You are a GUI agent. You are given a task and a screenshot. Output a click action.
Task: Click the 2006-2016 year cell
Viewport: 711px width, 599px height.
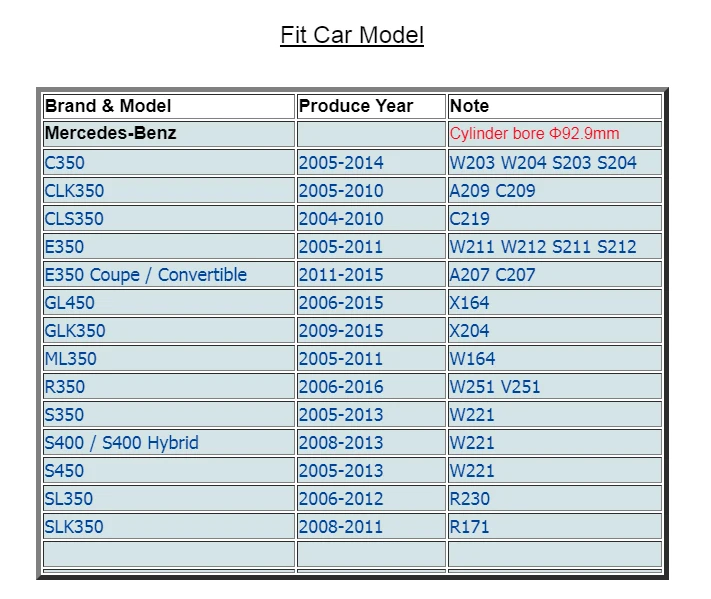click(371, 387)
